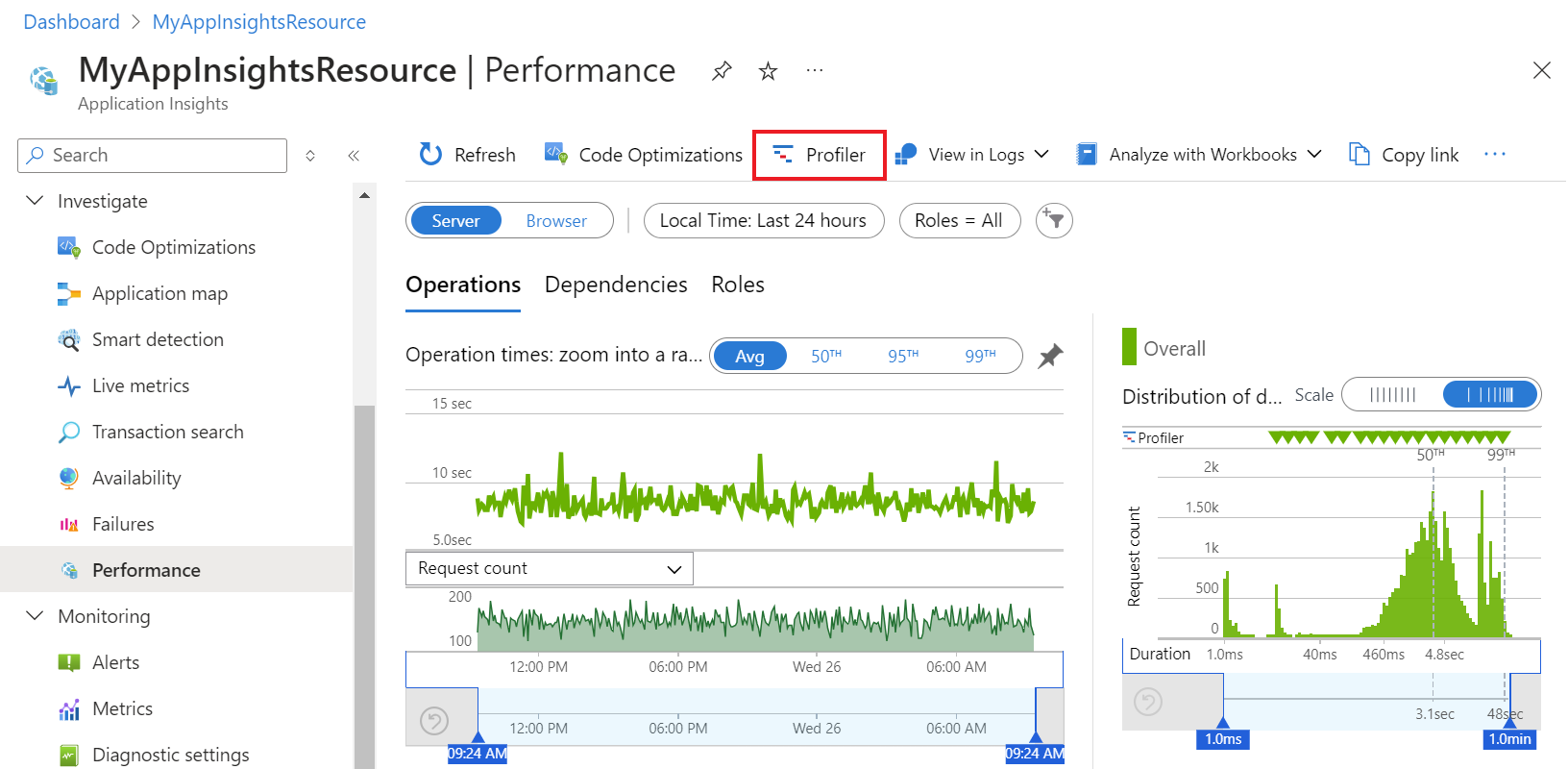The image size is (1568, 769).
Task: Select 50th percentile aggregation
Action: (825, 356)
